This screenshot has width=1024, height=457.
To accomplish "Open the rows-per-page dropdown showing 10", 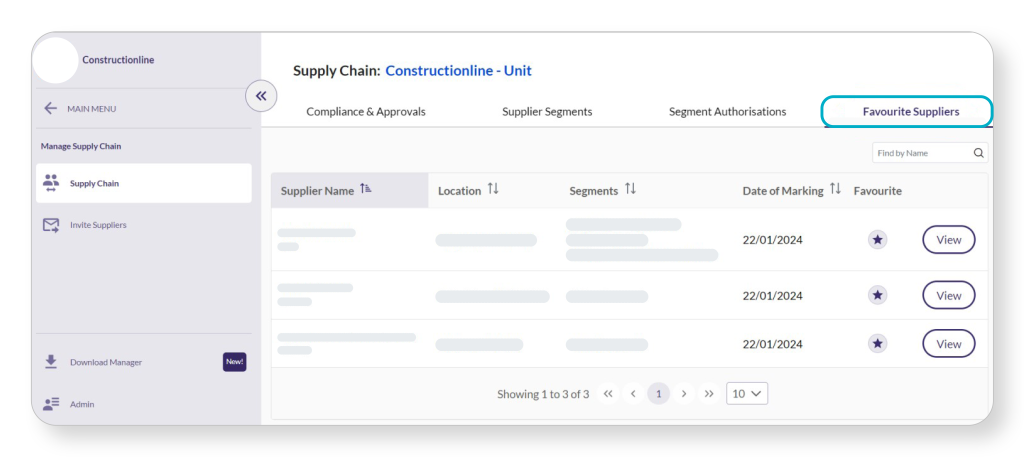I will click(747, 394).
